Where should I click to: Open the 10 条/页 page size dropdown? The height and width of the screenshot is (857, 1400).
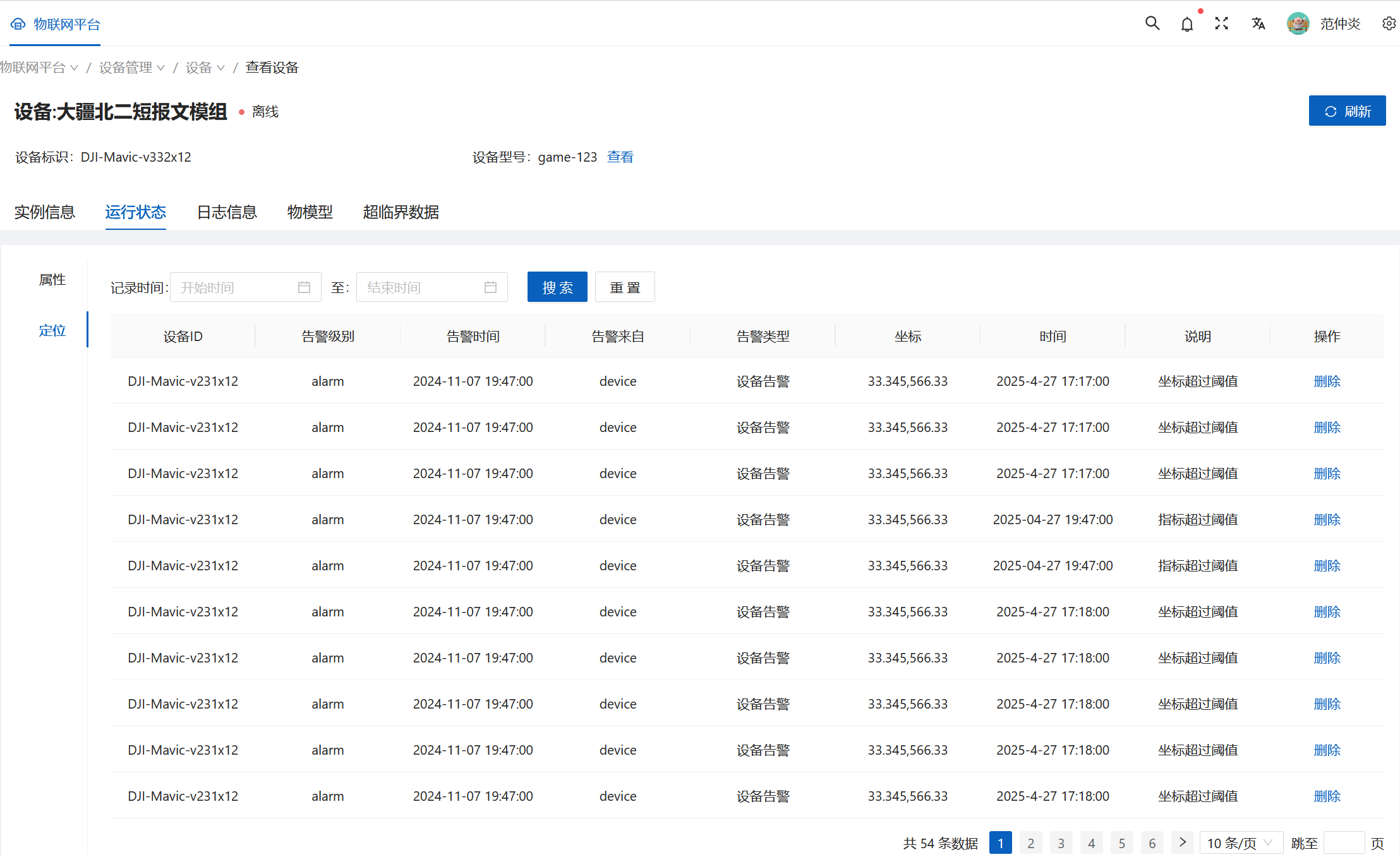1240,843
